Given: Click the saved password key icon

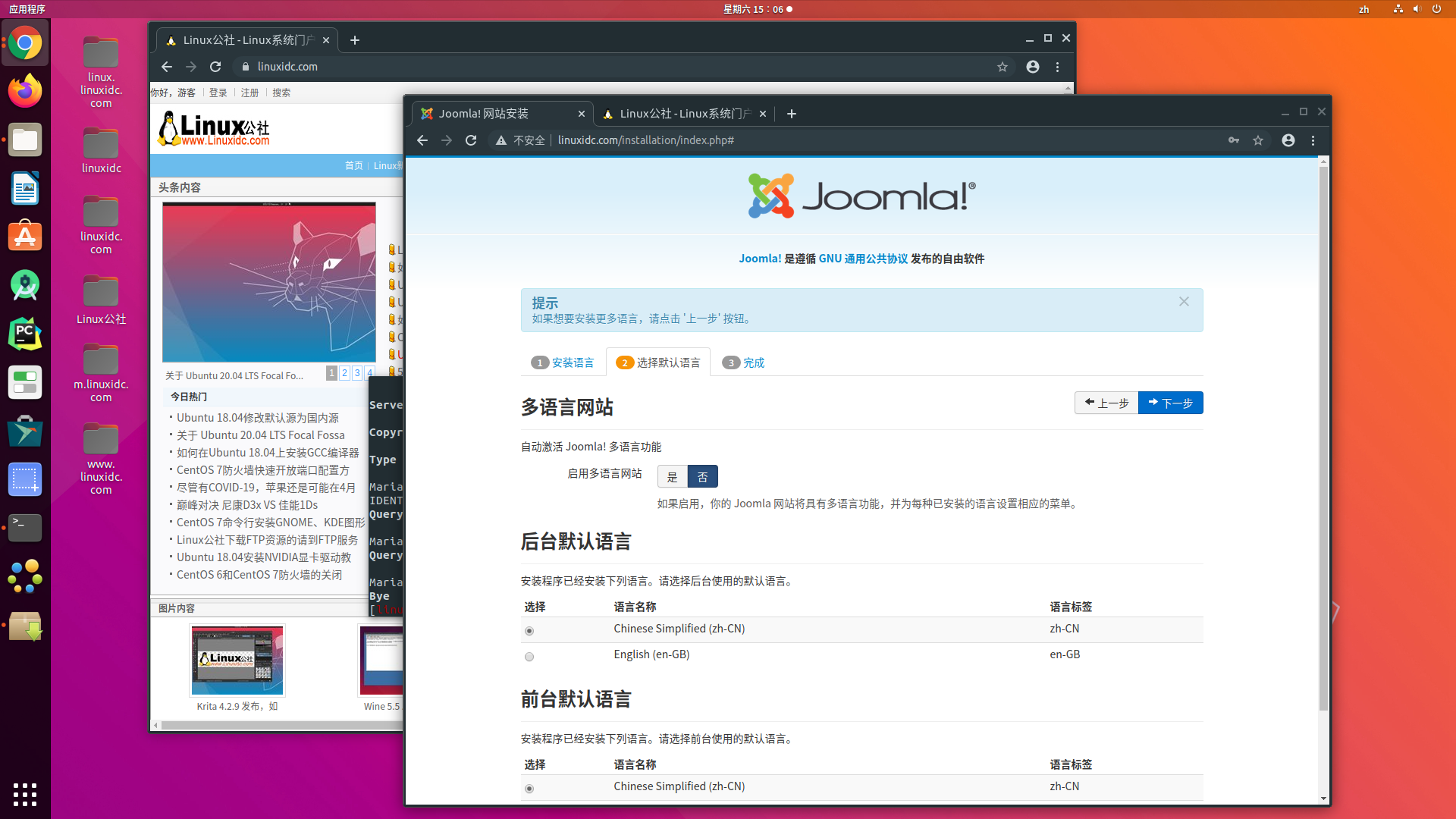Looking at the screenshot, I should tap(1234, 140).
